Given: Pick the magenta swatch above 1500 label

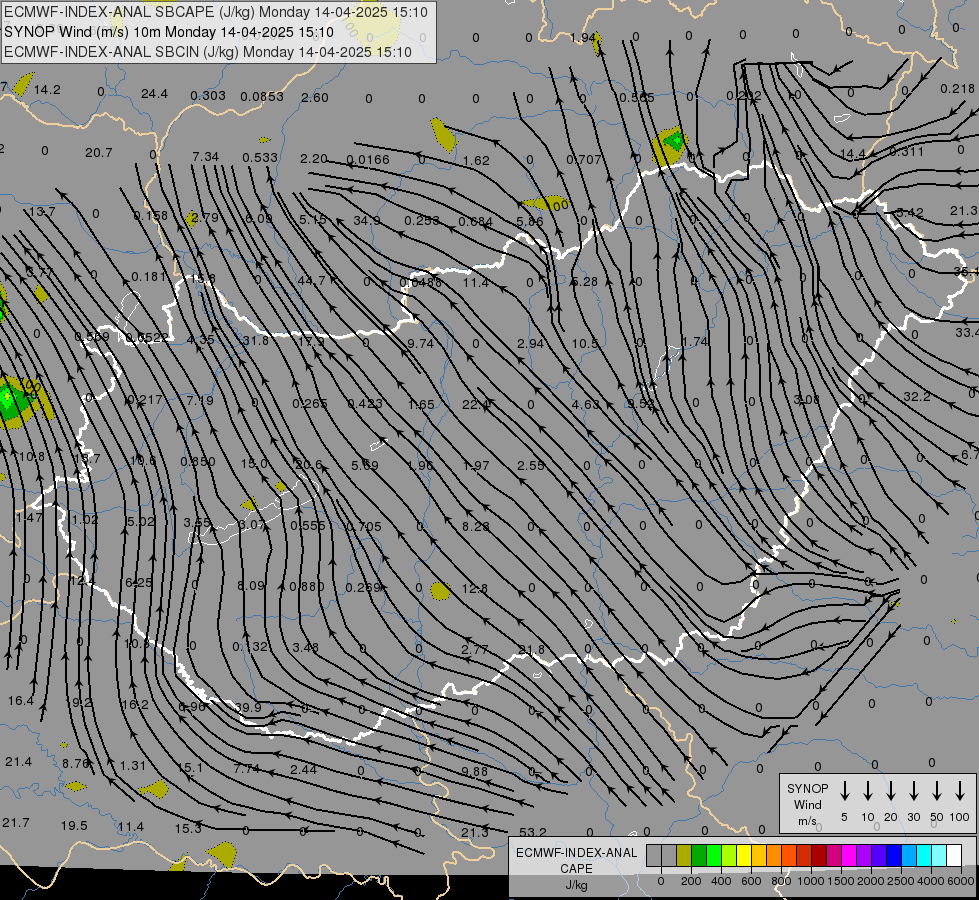Looking at the screenshot, I should point(849,856).
